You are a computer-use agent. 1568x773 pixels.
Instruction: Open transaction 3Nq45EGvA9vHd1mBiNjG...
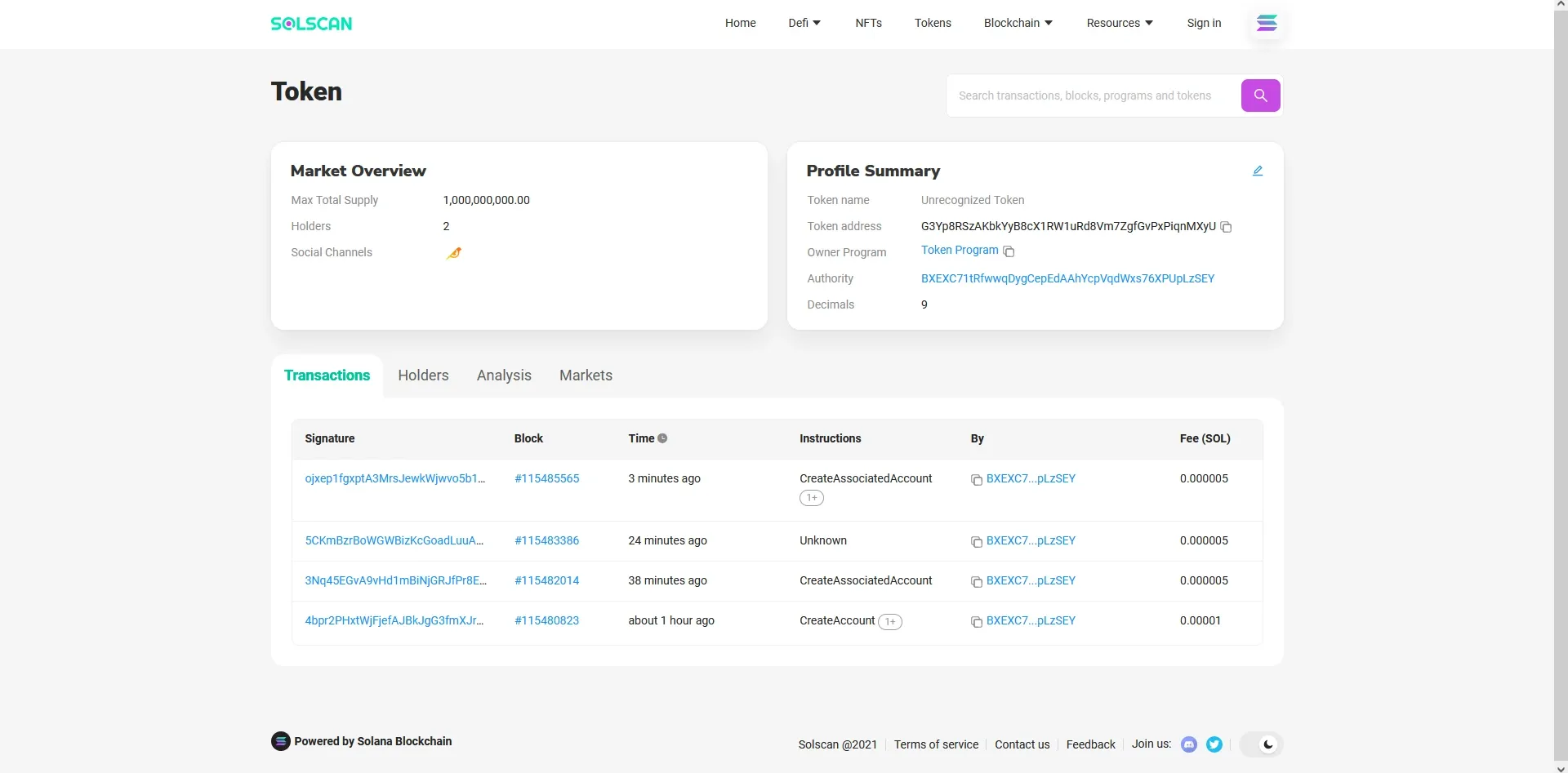pos(395,580)
